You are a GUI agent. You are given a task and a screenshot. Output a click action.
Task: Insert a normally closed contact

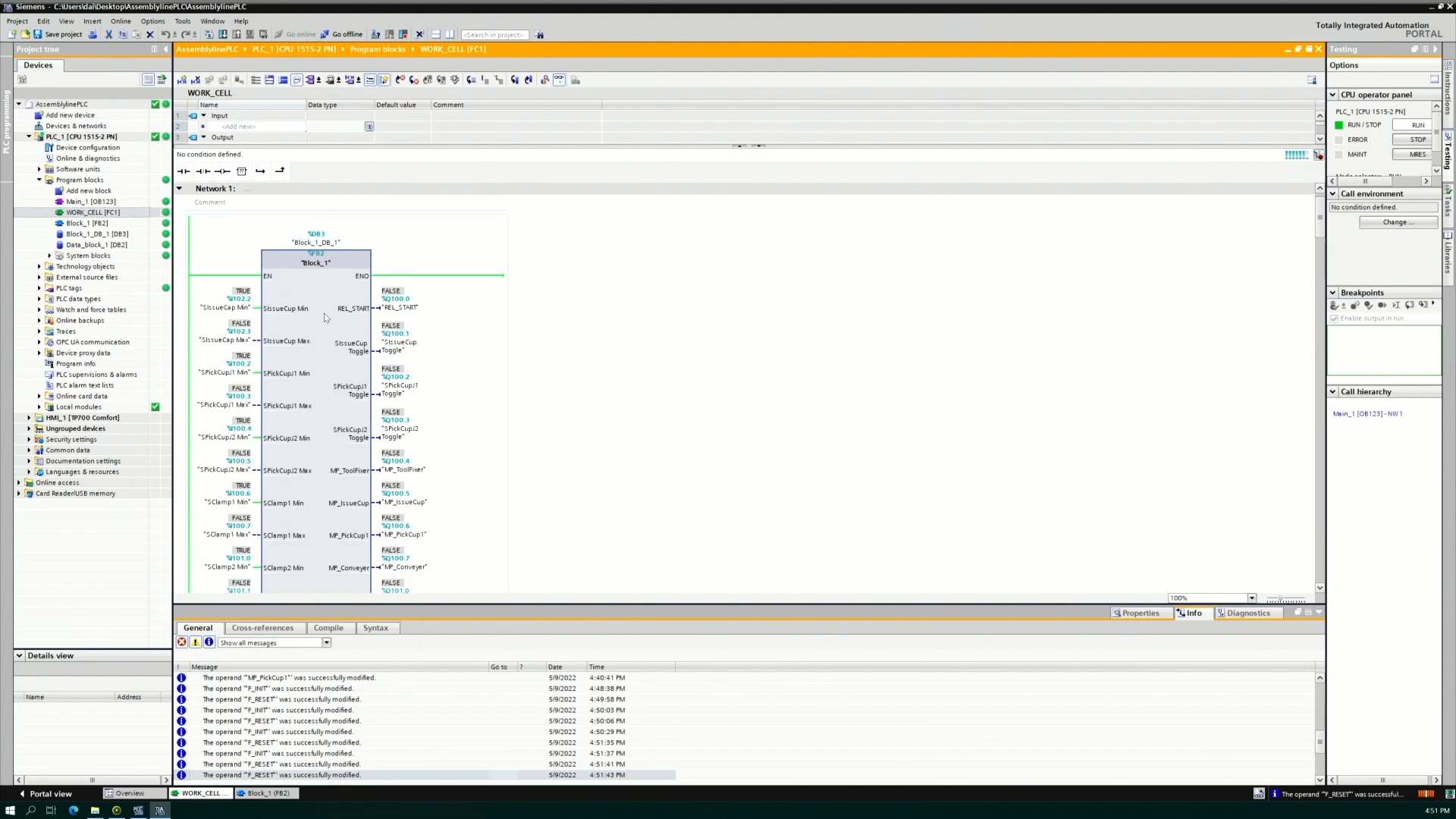203,171
